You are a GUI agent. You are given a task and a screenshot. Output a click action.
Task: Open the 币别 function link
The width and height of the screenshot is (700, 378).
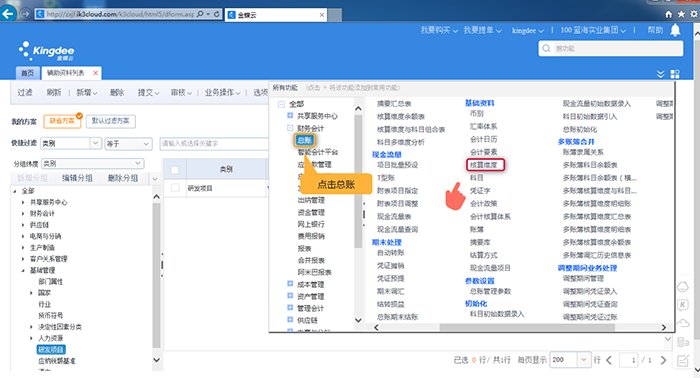point(477,114)
